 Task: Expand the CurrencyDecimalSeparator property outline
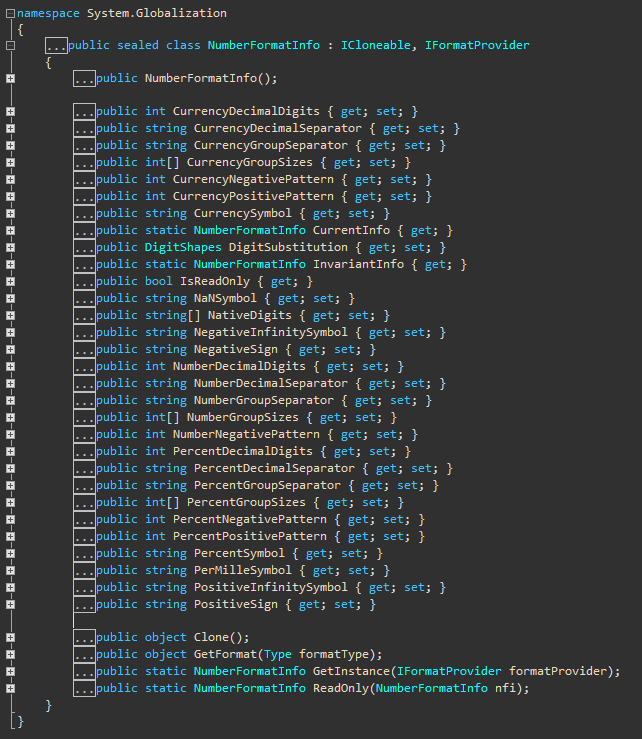[10, 129]
